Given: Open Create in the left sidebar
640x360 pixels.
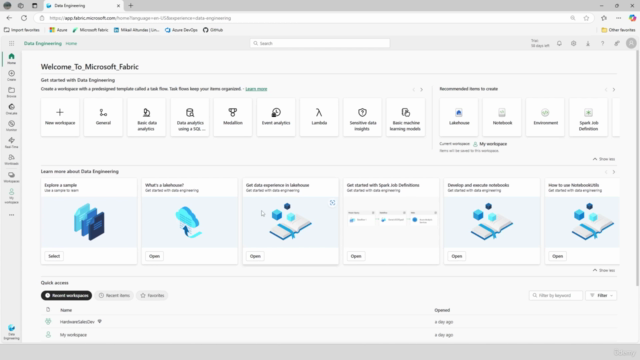Looking at the screenshot, I should pyautogui.click(x=11, y=75).
